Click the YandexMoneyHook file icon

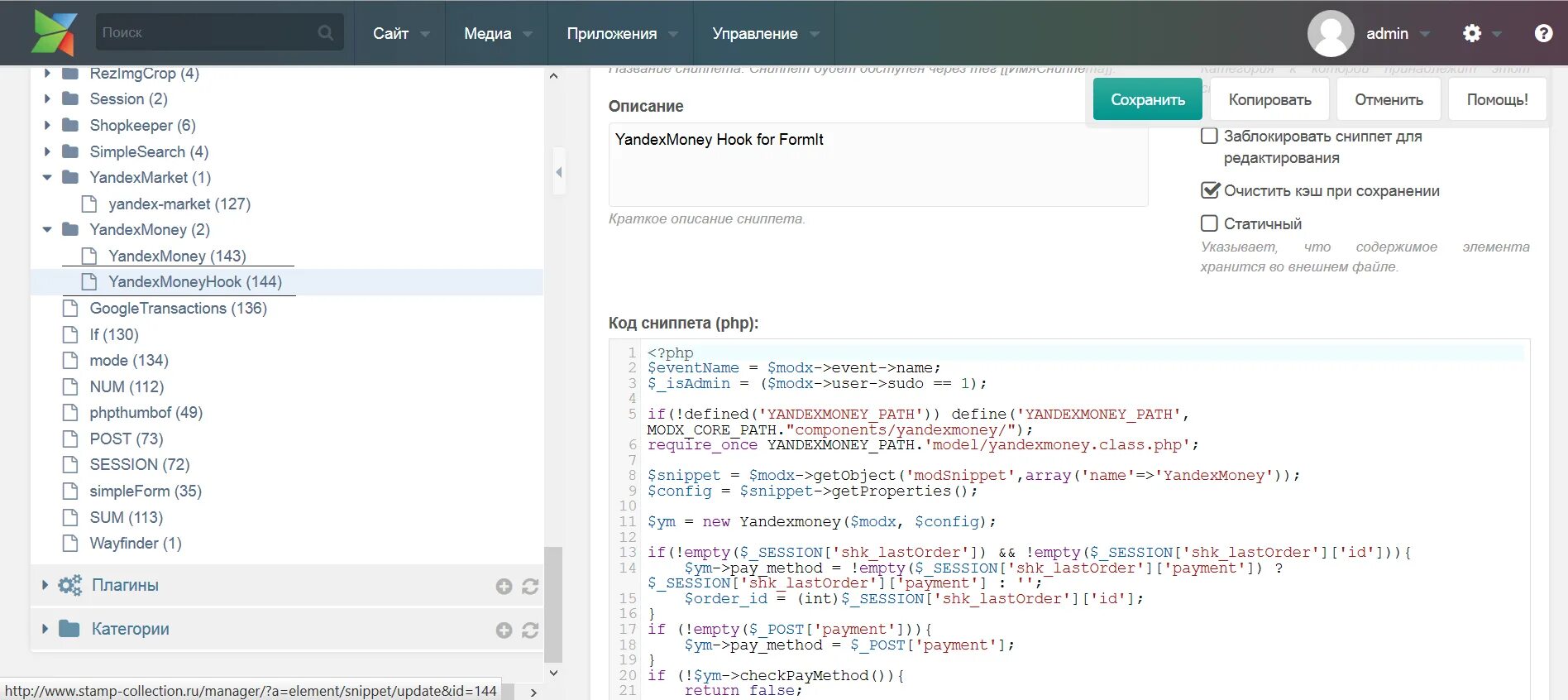point(89,282)
